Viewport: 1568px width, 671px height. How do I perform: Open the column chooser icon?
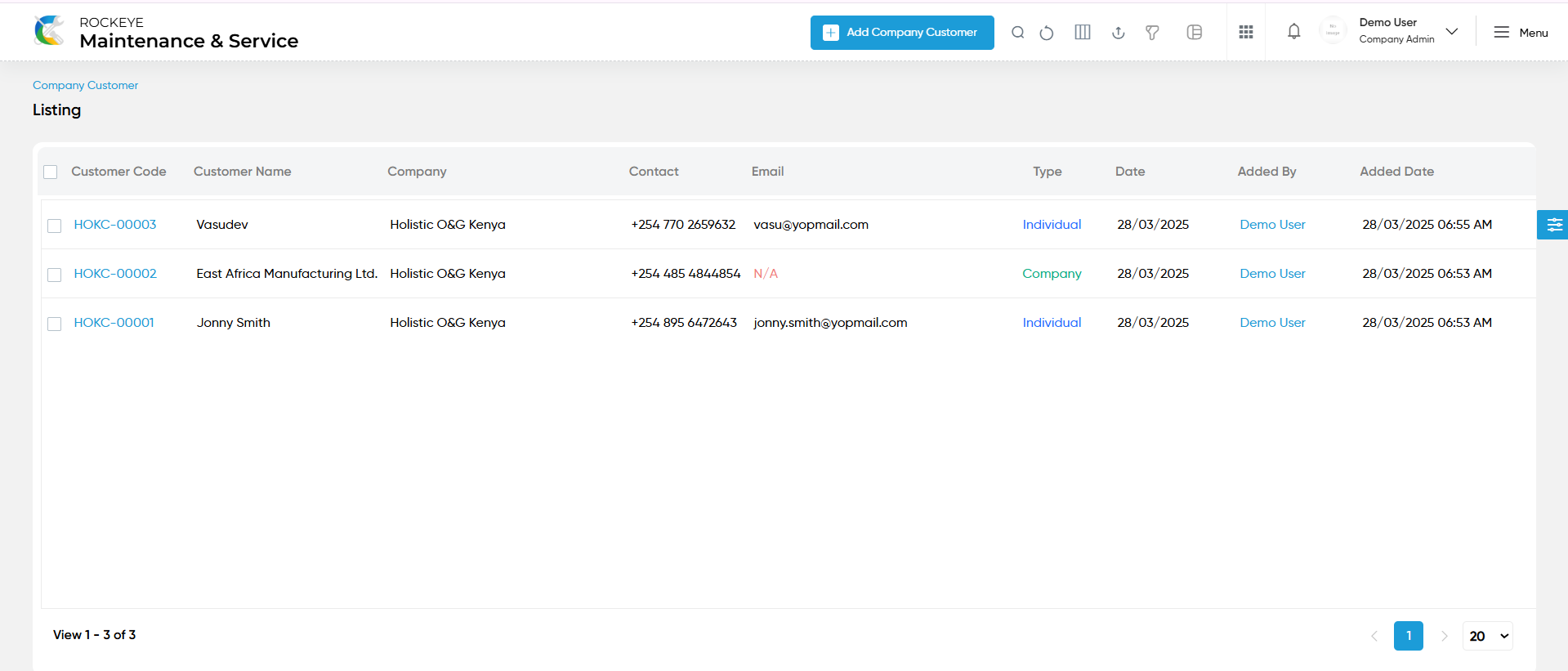coord(1083,33)
